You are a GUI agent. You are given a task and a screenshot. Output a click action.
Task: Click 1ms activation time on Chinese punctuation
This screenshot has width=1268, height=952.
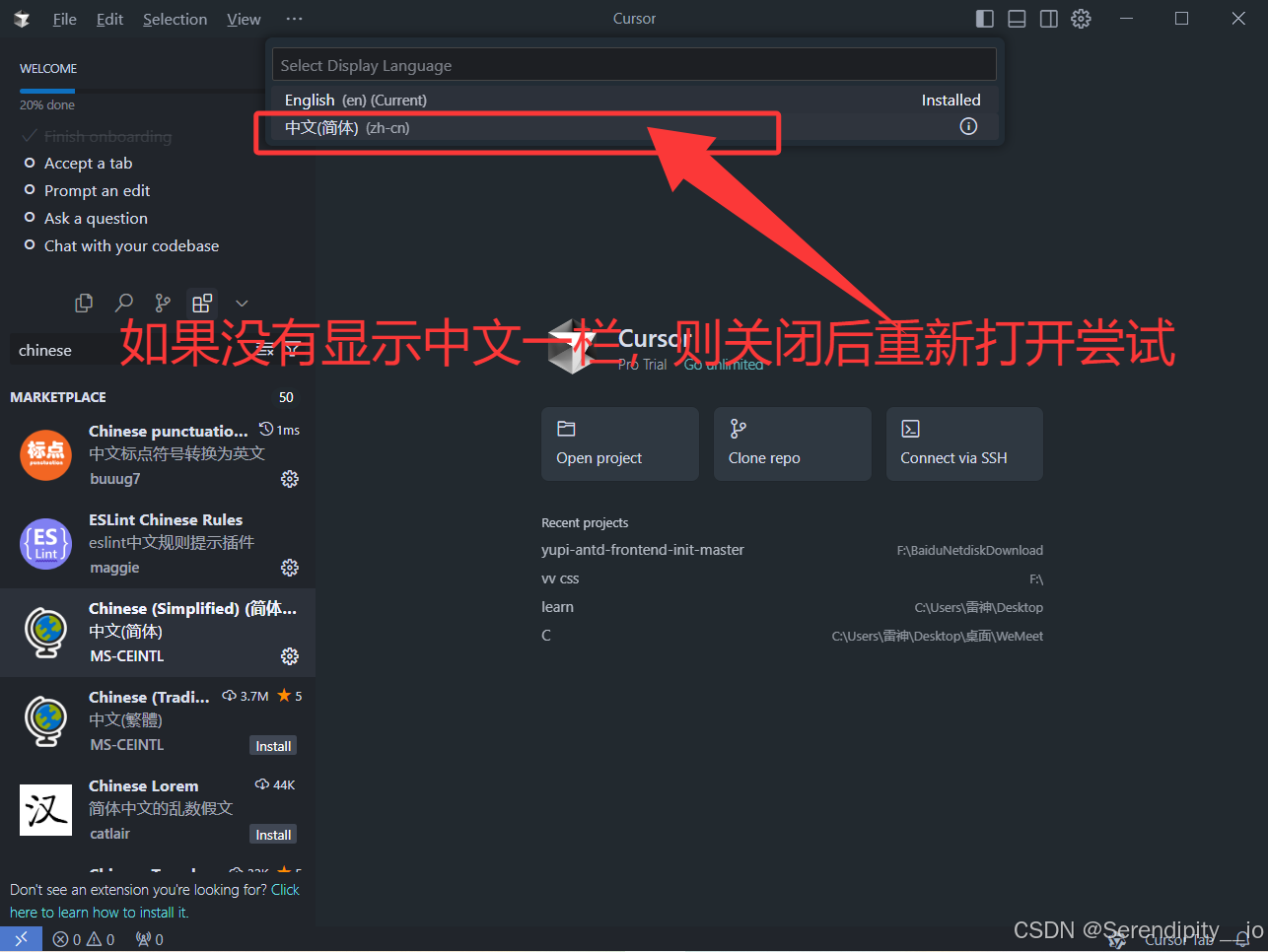[x=280, y=430]
